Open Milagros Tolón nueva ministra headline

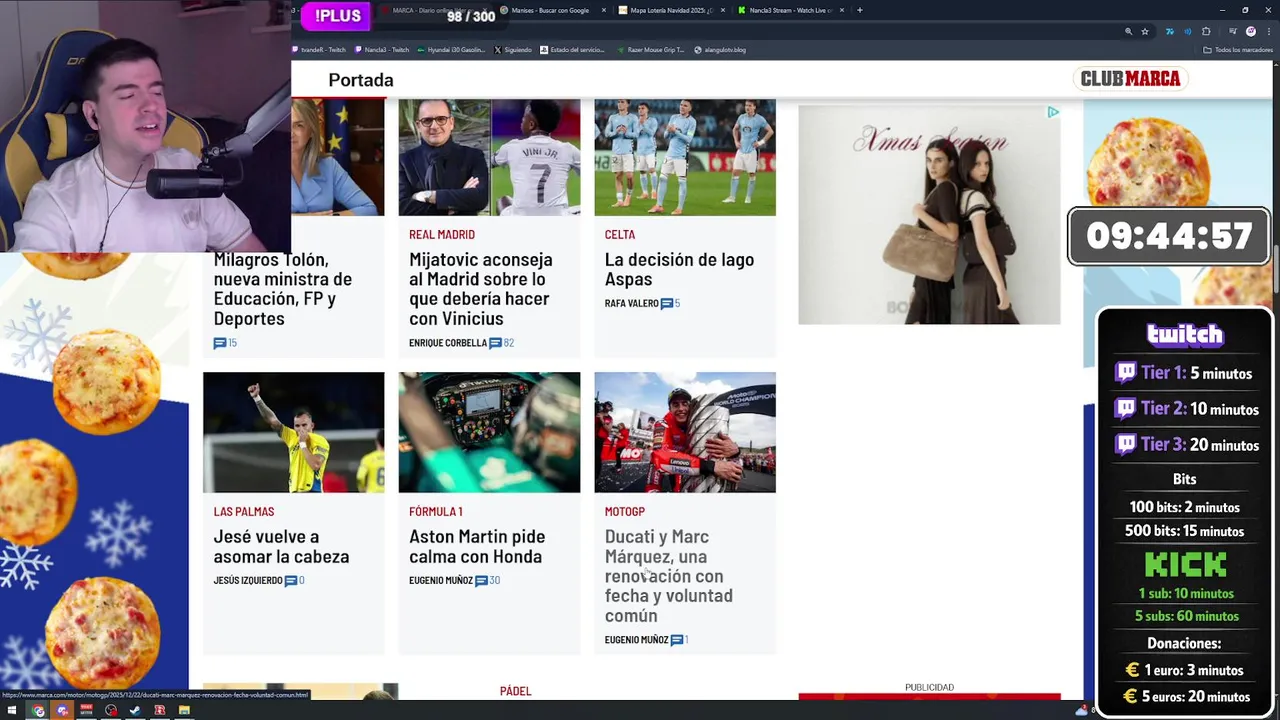[283, 289]
